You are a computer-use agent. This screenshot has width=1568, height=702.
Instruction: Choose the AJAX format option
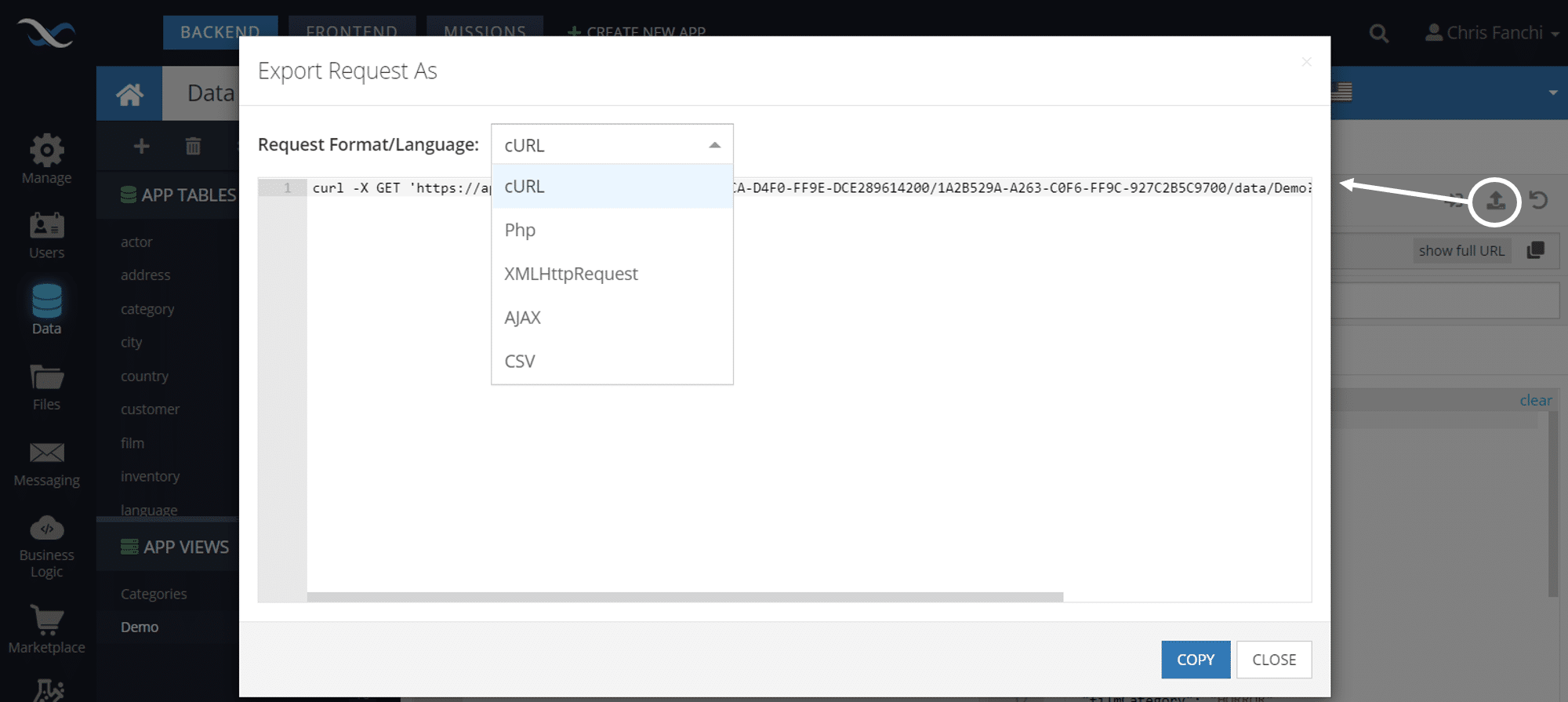click(x=612, y=318)
